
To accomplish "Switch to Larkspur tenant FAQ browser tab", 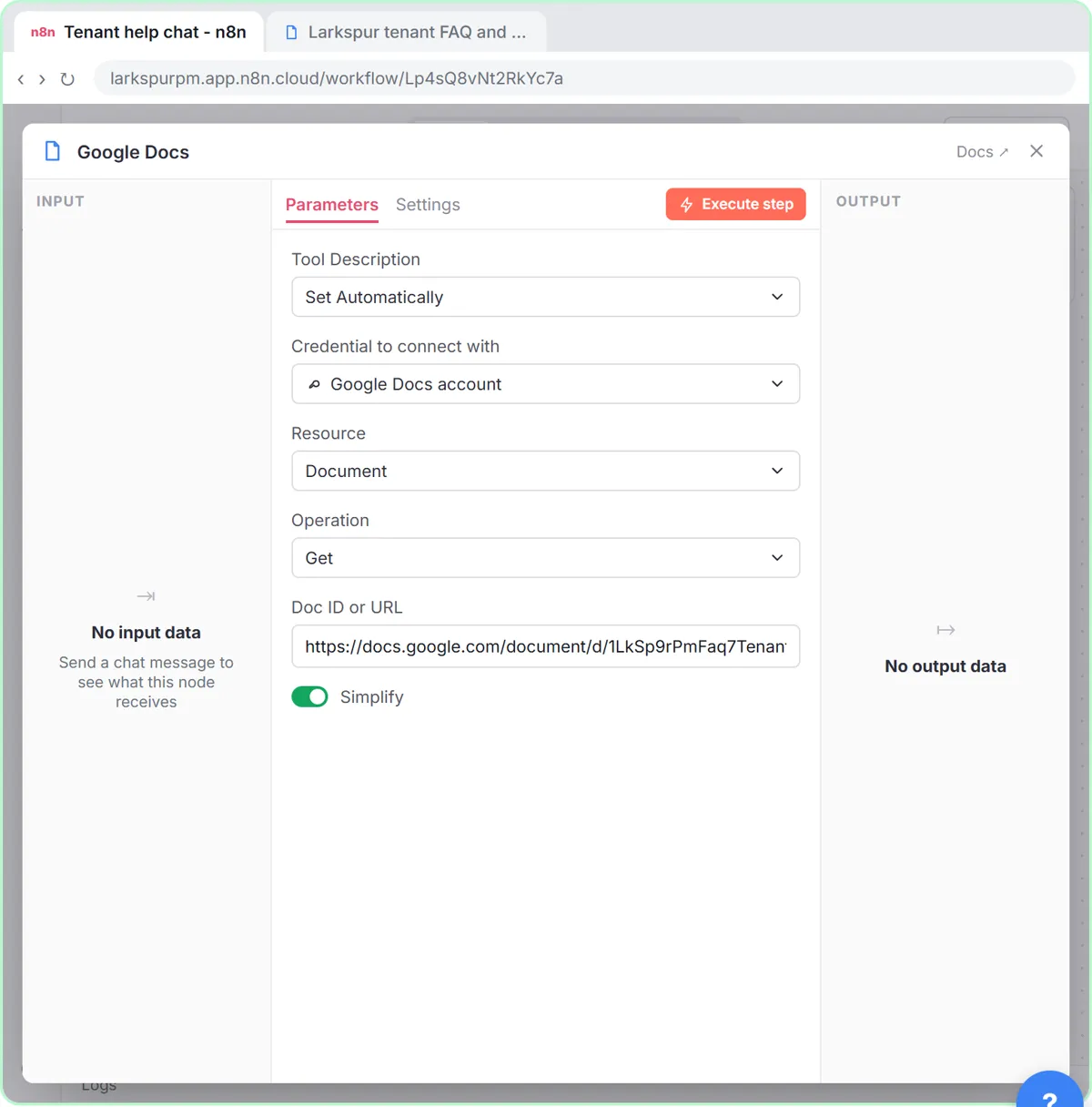I will tap(407, 32).
